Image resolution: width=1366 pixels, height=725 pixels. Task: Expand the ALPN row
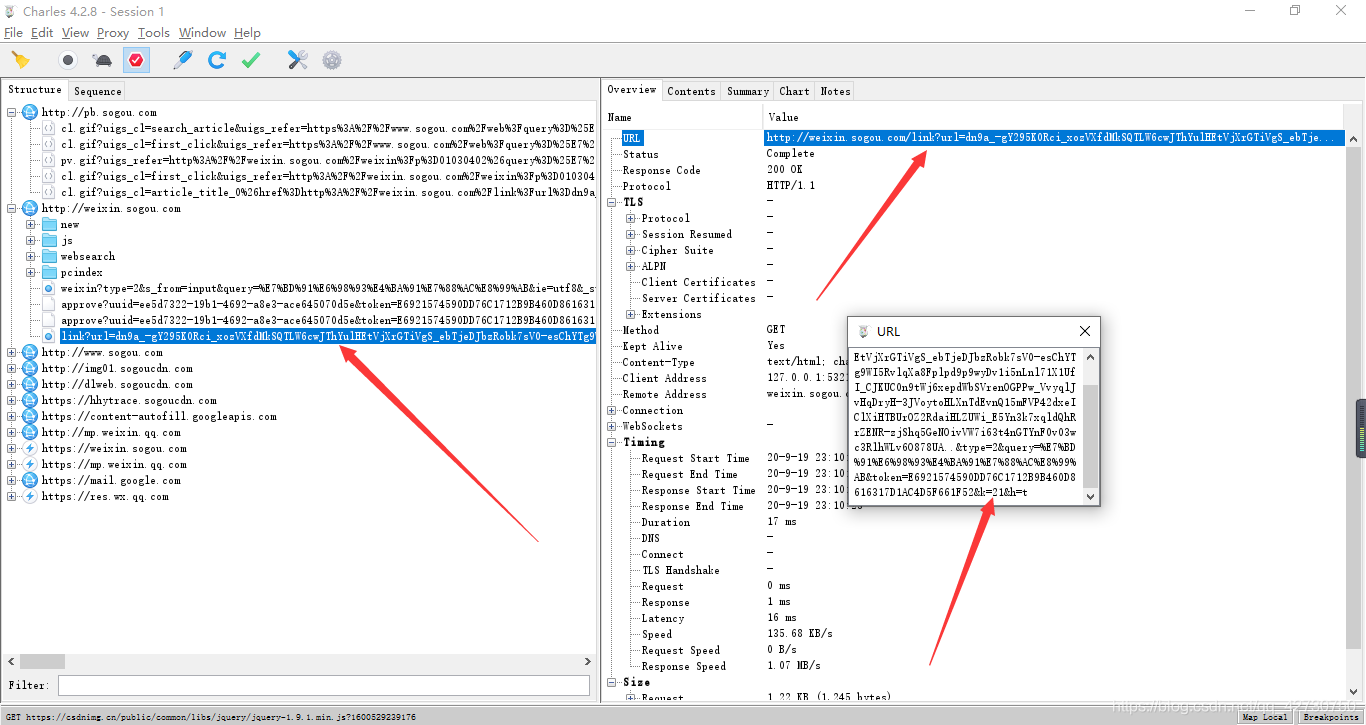click(x=631, y=266)
